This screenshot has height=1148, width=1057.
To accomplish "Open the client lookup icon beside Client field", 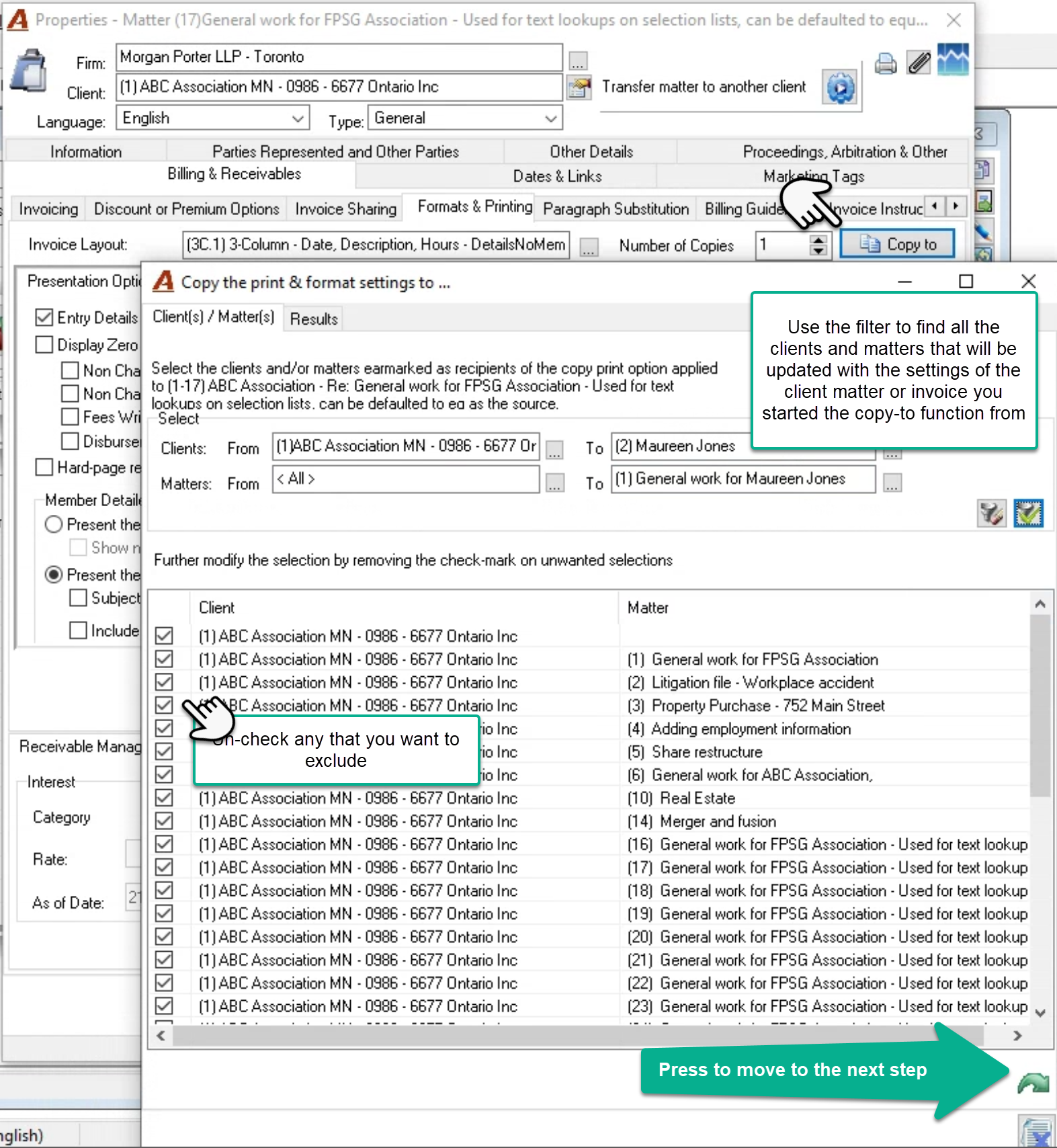I will tap(579, 87).
